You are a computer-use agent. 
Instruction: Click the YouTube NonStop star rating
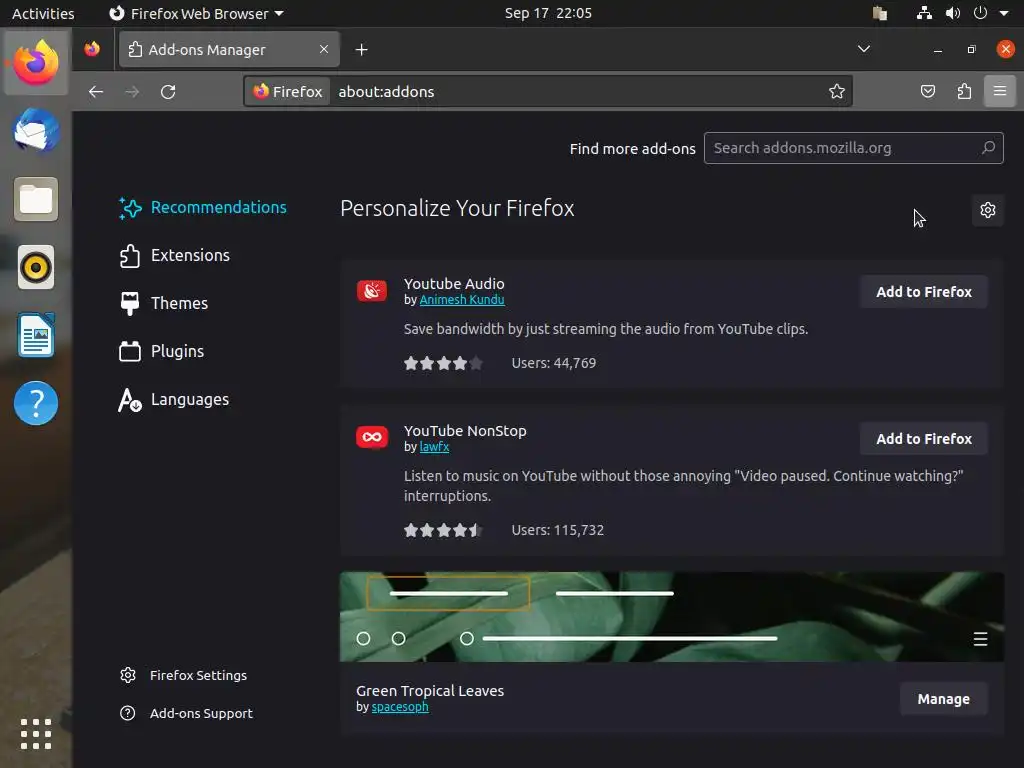point(443,530)
